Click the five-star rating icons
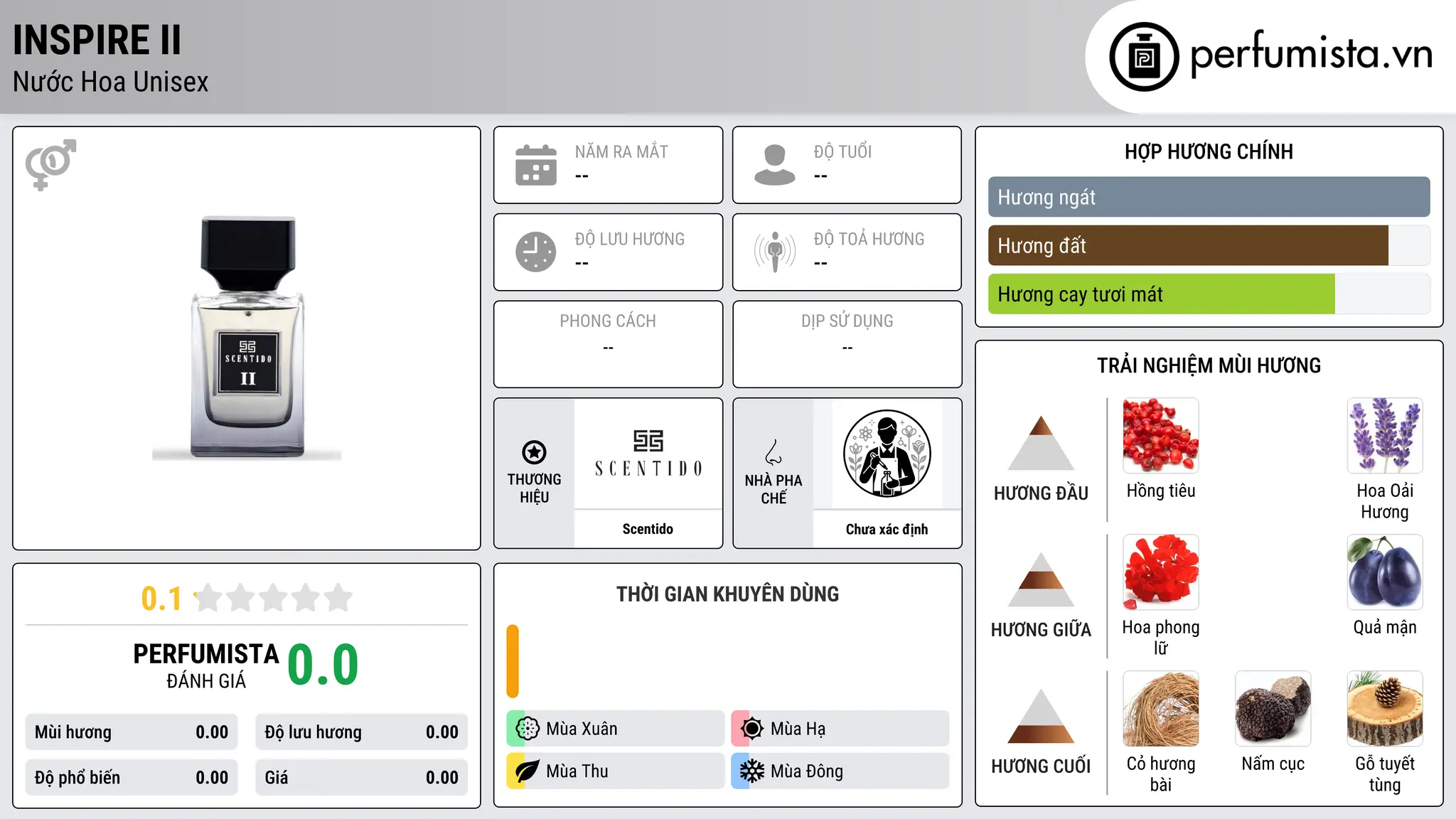1456x819 pixels. point(273,598)
